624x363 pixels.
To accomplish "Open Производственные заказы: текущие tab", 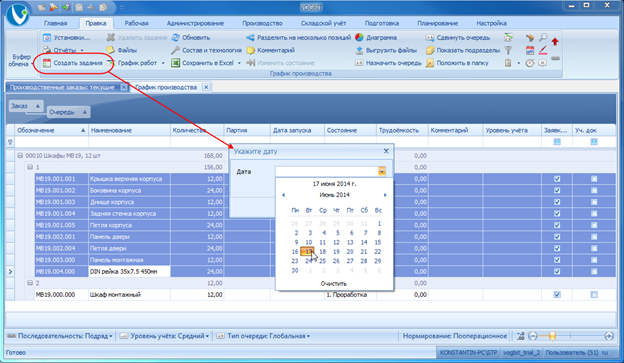I will [x=62, y=87].
